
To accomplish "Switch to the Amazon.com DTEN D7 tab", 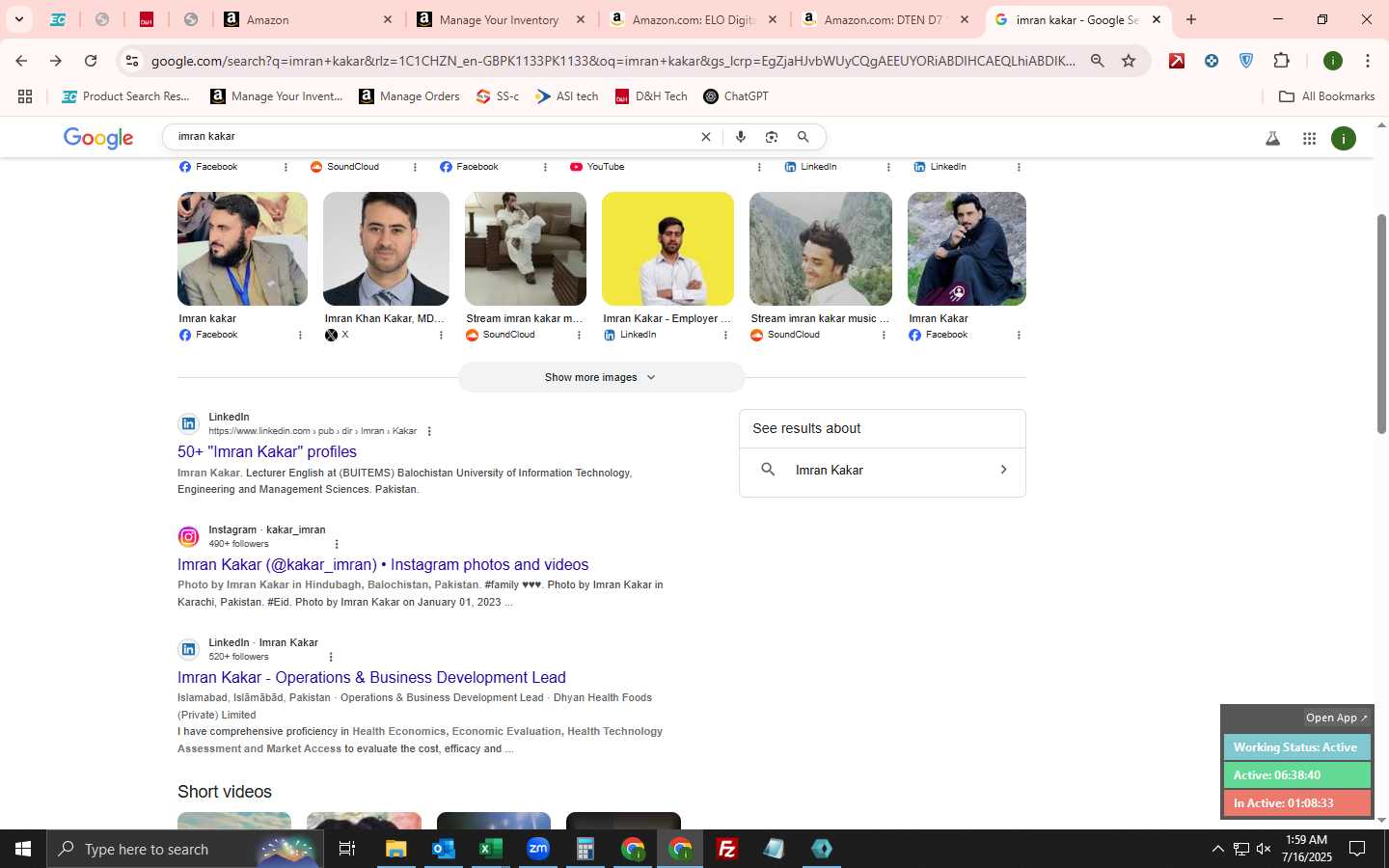I will [885, 19].
